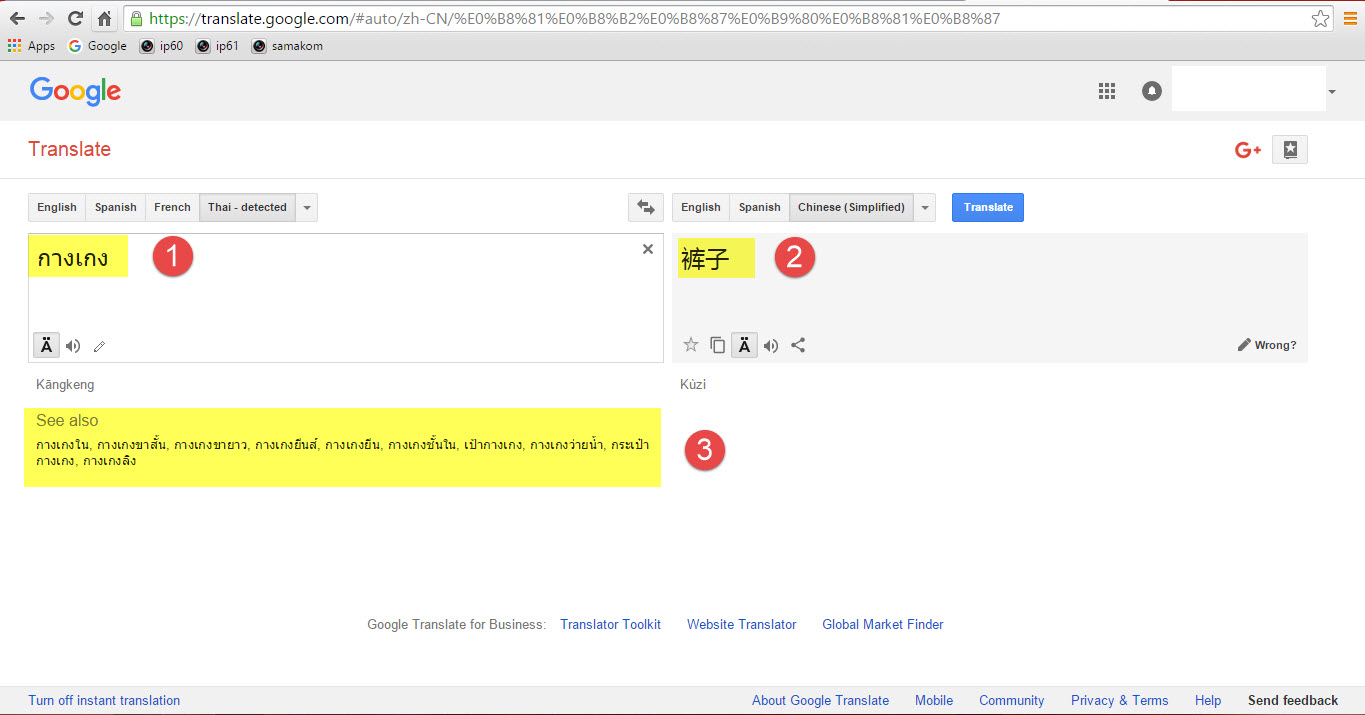The width and height of the screenshot is (1365, 715).
Task: Open the Google apps grid
Action: point(1106,91)
